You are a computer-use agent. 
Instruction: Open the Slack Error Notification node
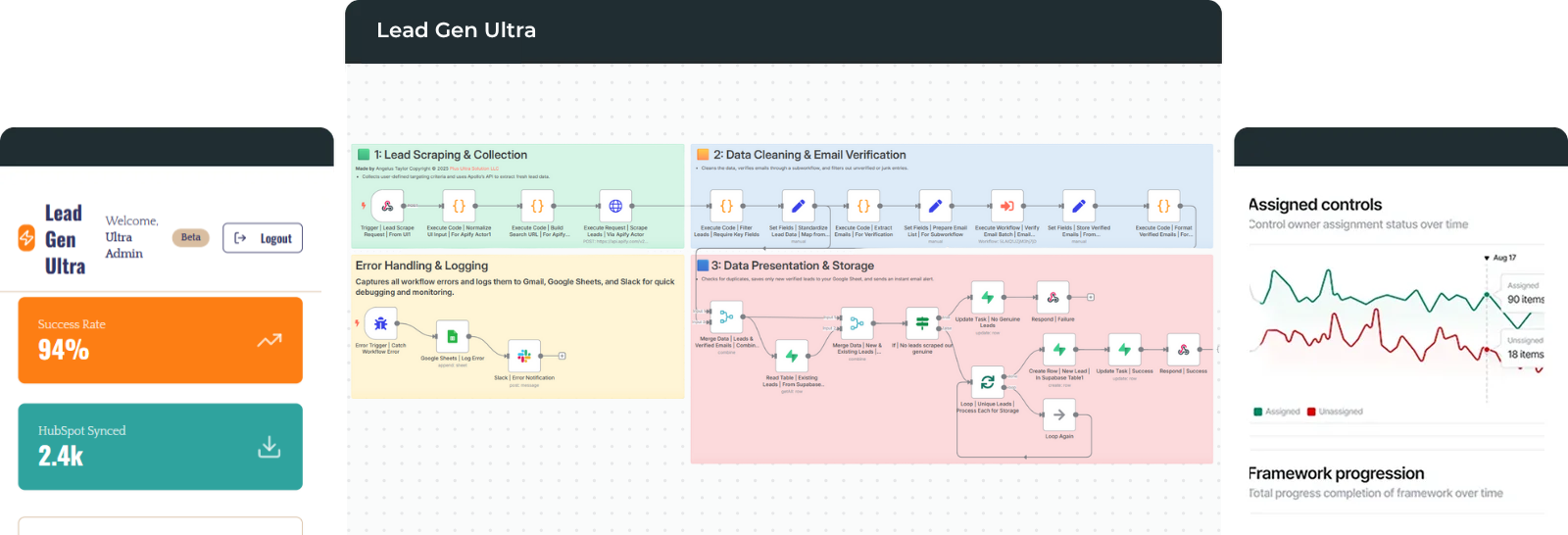[x=523, y=356]
